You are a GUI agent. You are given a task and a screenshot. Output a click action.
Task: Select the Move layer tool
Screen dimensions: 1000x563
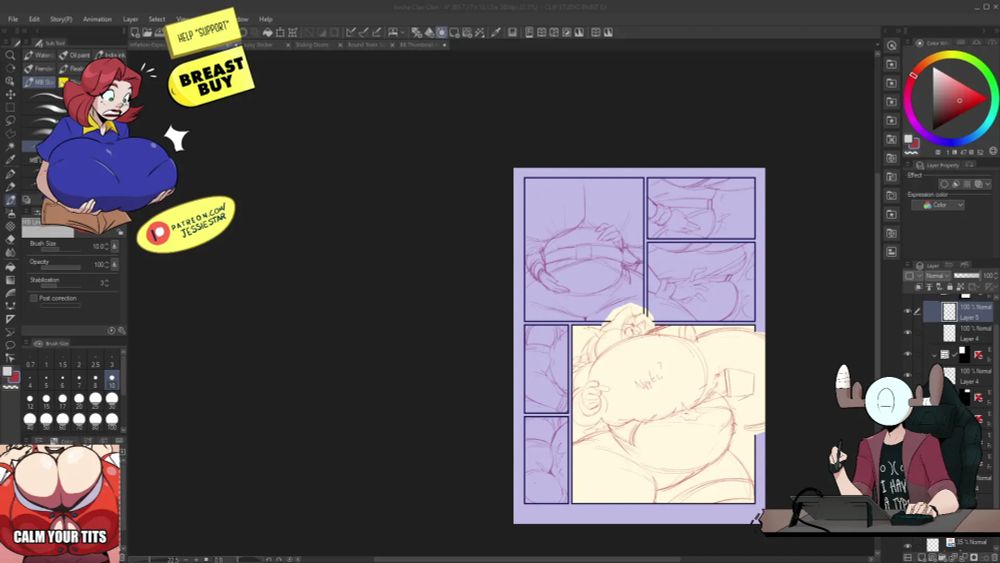[x=10, y=94]
